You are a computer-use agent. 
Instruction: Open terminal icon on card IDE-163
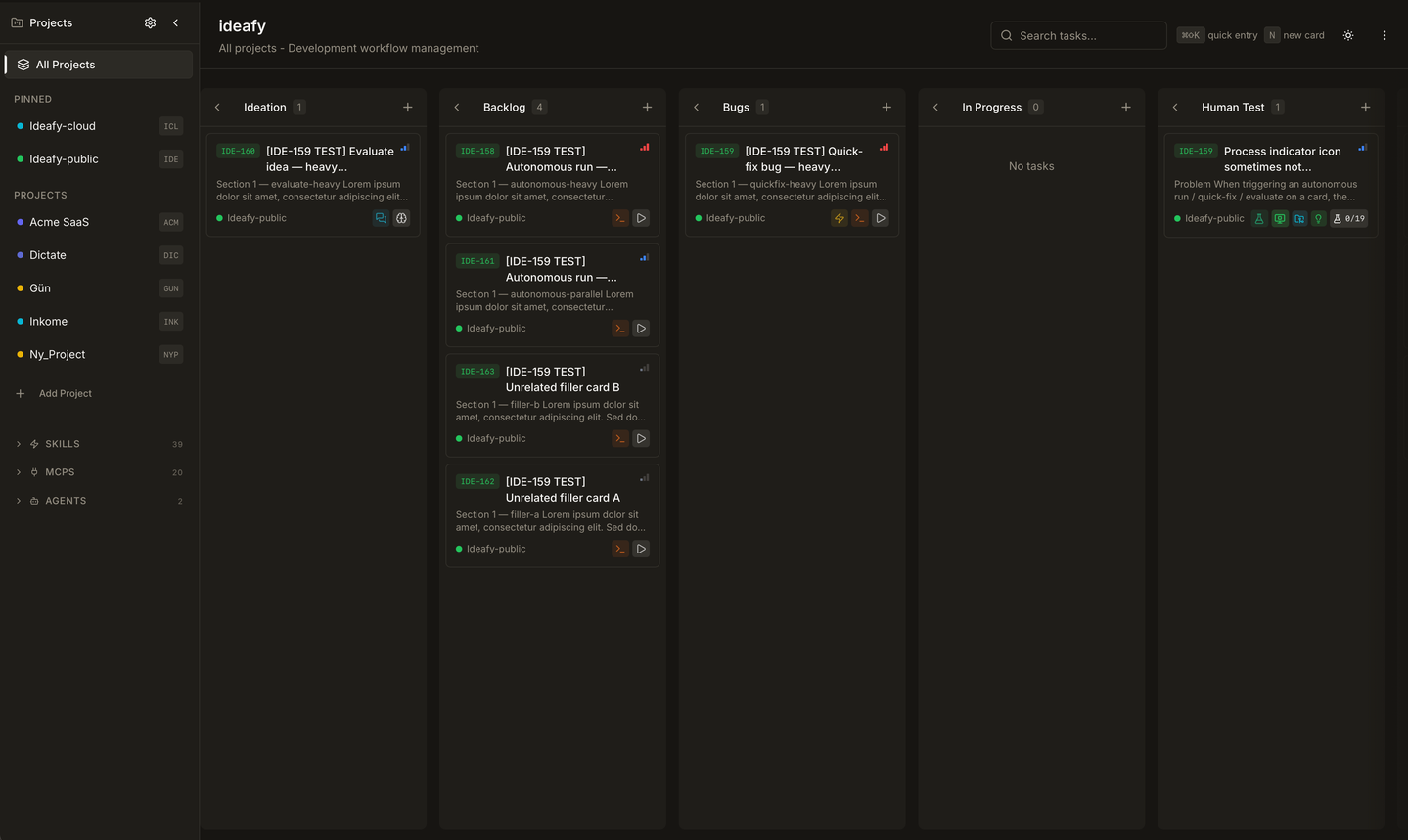(x=620, y=438)
